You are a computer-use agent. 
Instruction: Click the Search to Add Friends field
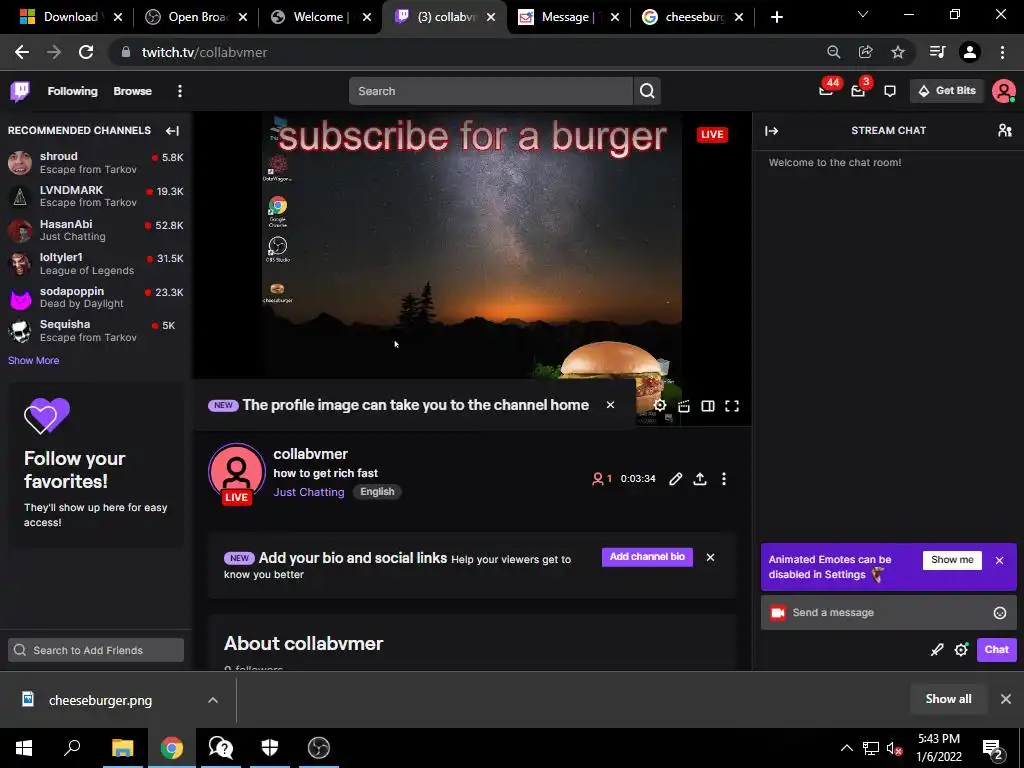tap(96, 650)
